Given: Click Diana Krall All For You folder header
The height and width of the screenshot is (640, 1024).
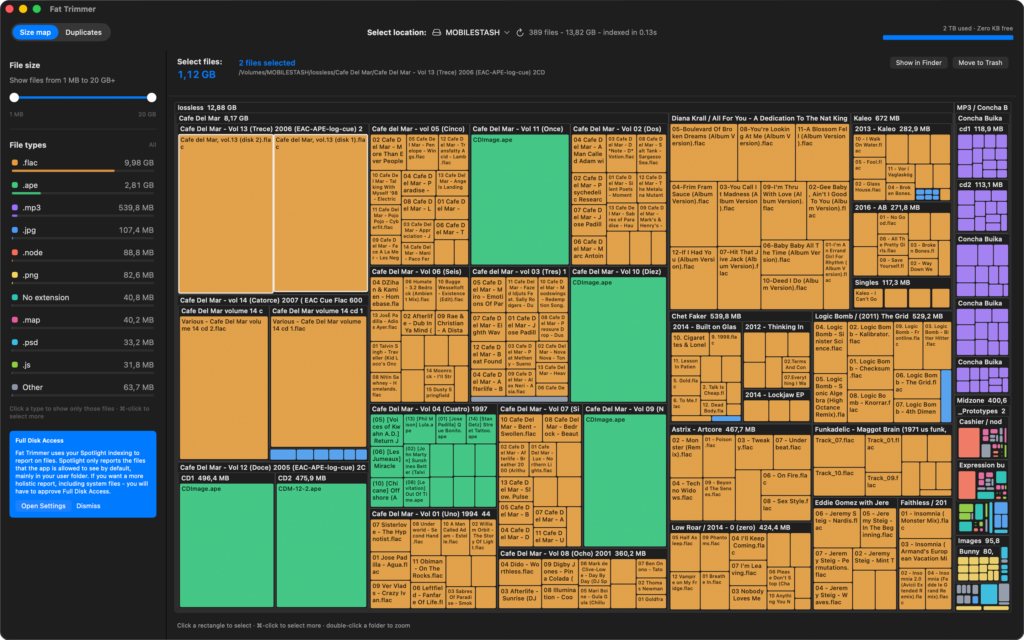Looking at the screenshot, I should (x=760, y=118).
